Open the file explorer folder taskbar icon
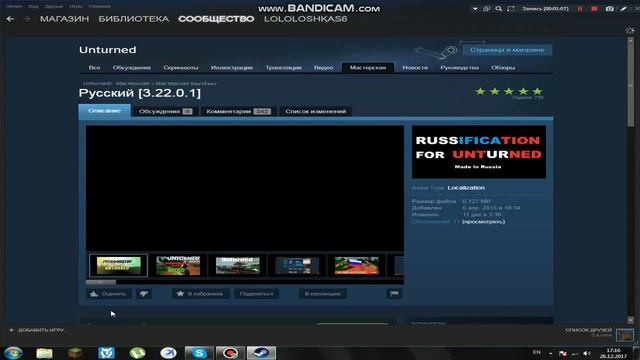 [x=44, y=353]
